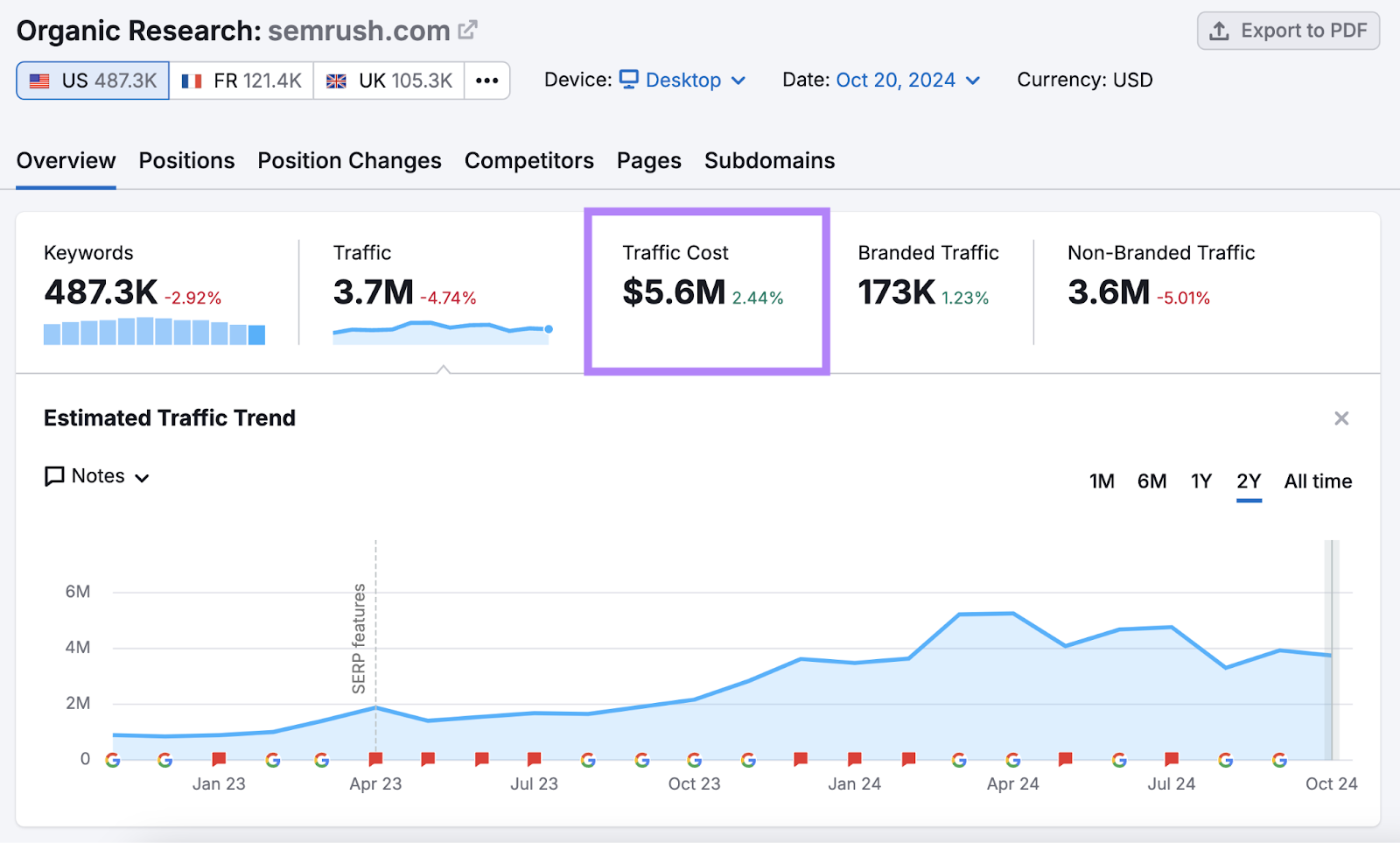
Task: Click the Google update marker at chart start
Action: pyautogui.click(x=113, y=760)
